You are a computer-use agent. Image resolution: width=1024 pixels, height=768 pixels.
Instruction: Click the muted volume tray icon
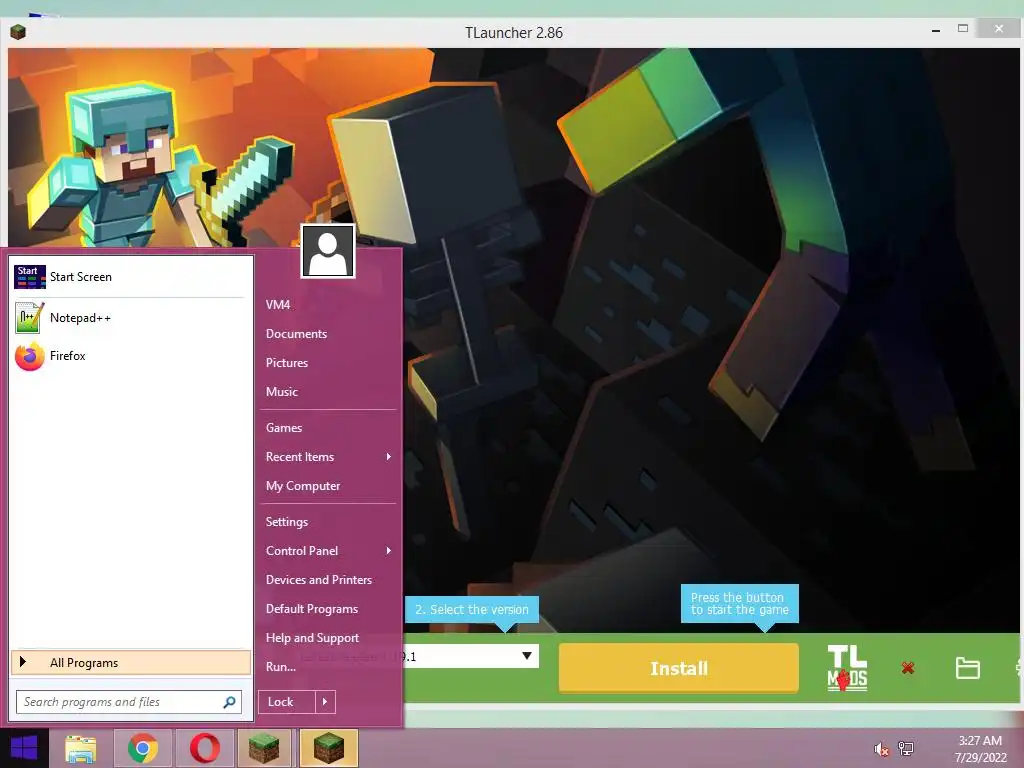coord(882,749)
